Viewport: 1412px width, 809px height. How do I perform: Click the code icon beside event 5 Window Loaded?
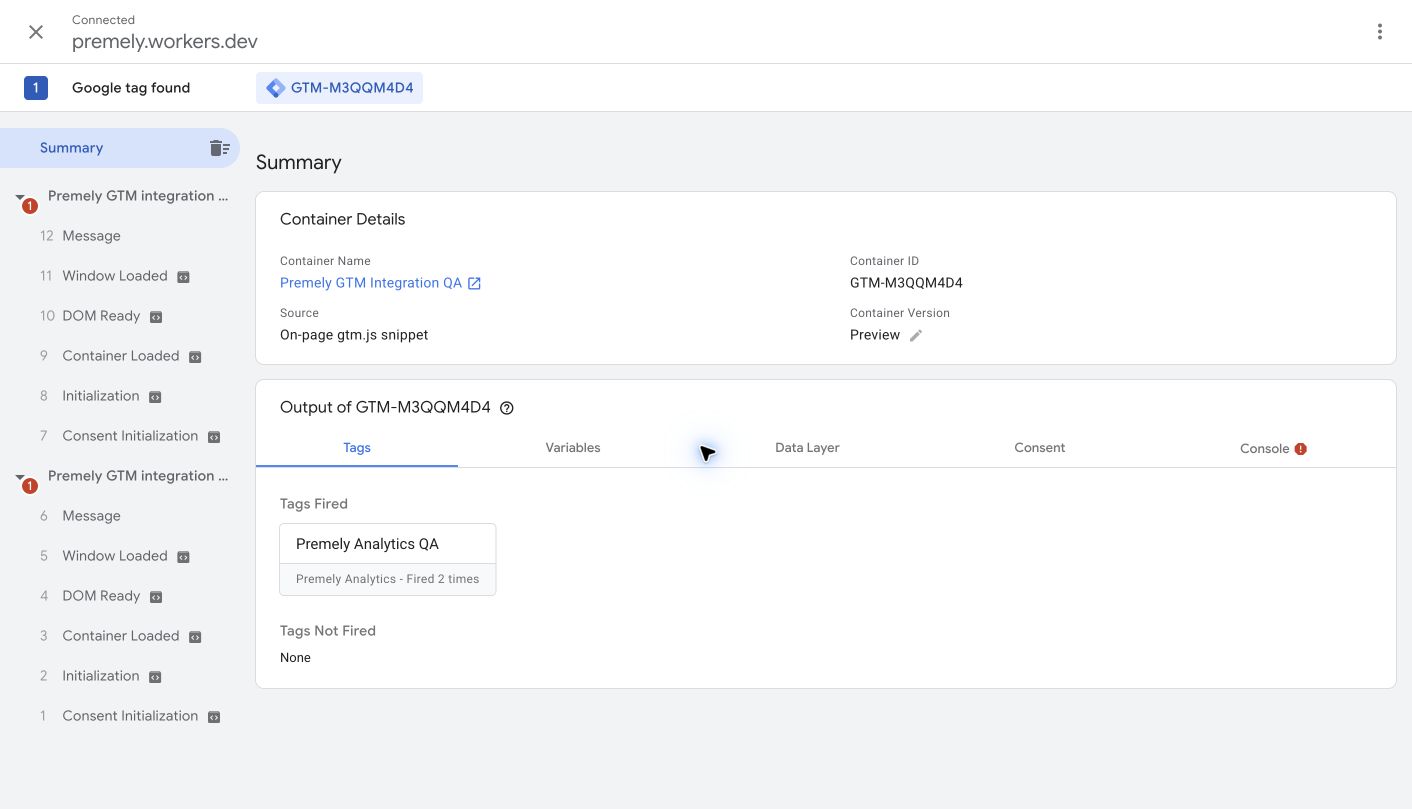coord(183,557)
